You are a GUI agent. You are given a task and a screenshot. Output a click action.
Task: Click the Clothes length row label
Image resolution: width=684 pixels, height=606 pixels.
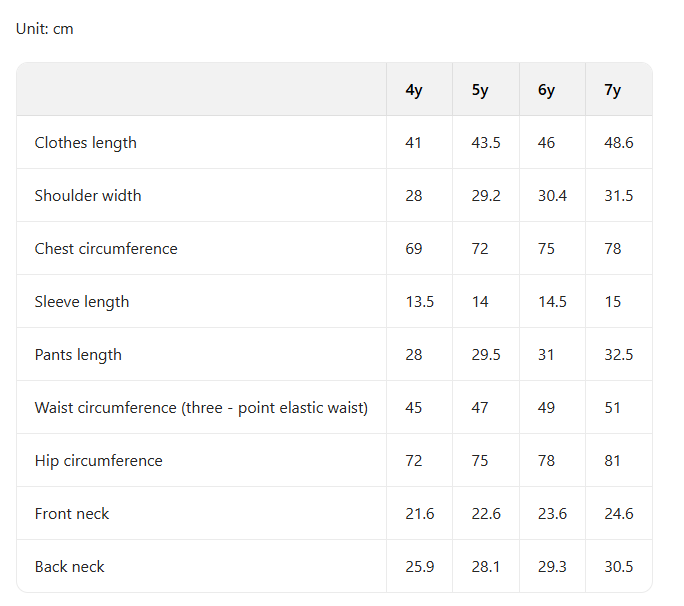click(x=86, y=143)
